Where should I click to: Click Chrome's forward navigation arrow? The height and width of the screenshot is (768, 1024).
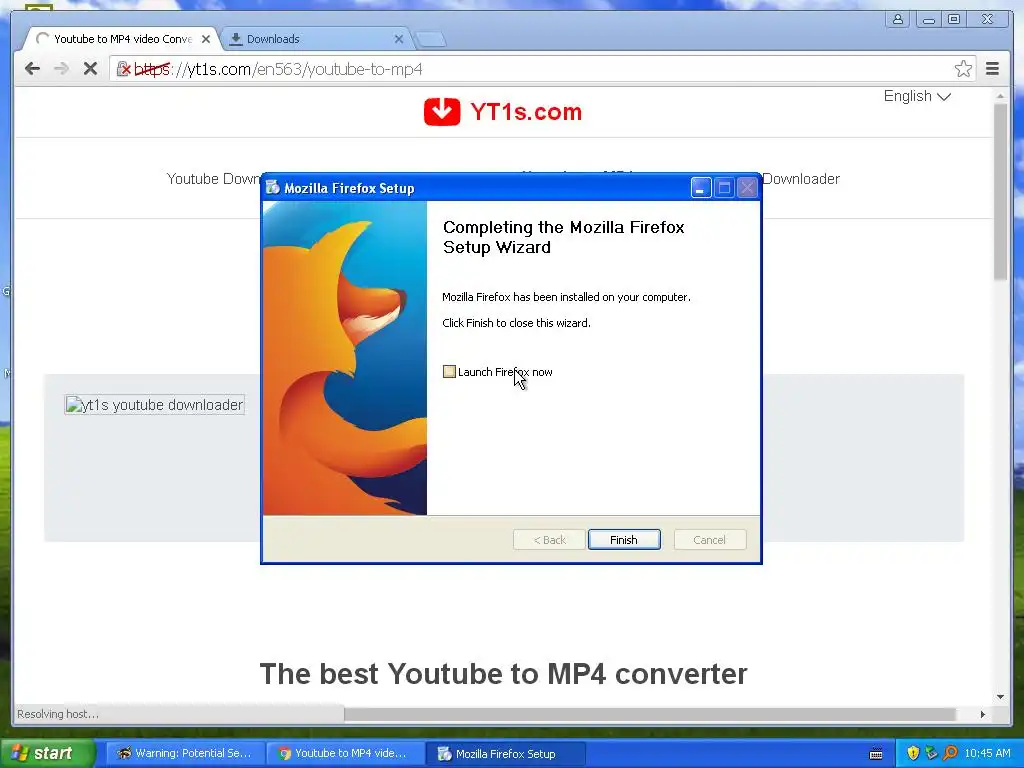[61, 69]
